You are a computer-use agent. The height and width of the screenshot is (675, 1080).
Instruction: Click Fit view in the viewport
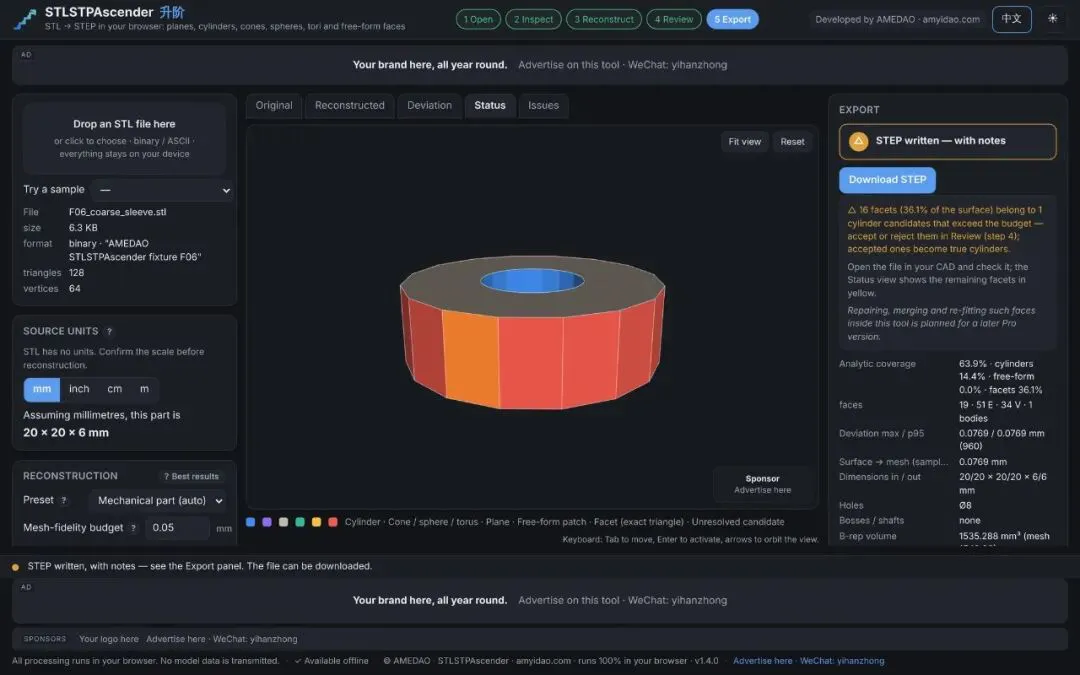pos(745,142)
